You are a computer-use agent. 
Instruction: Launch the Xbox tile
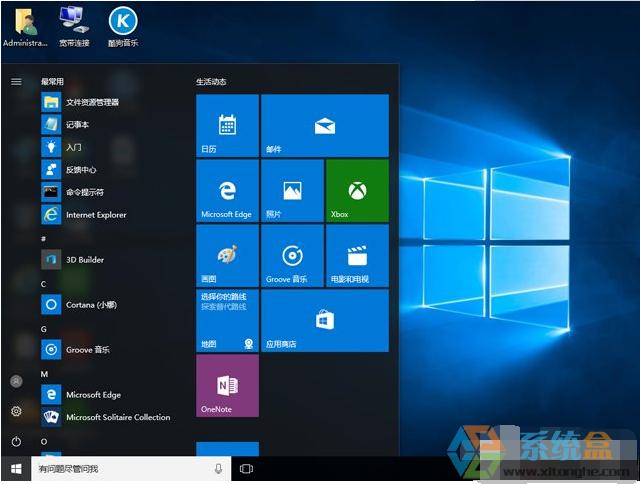point(357,190)
